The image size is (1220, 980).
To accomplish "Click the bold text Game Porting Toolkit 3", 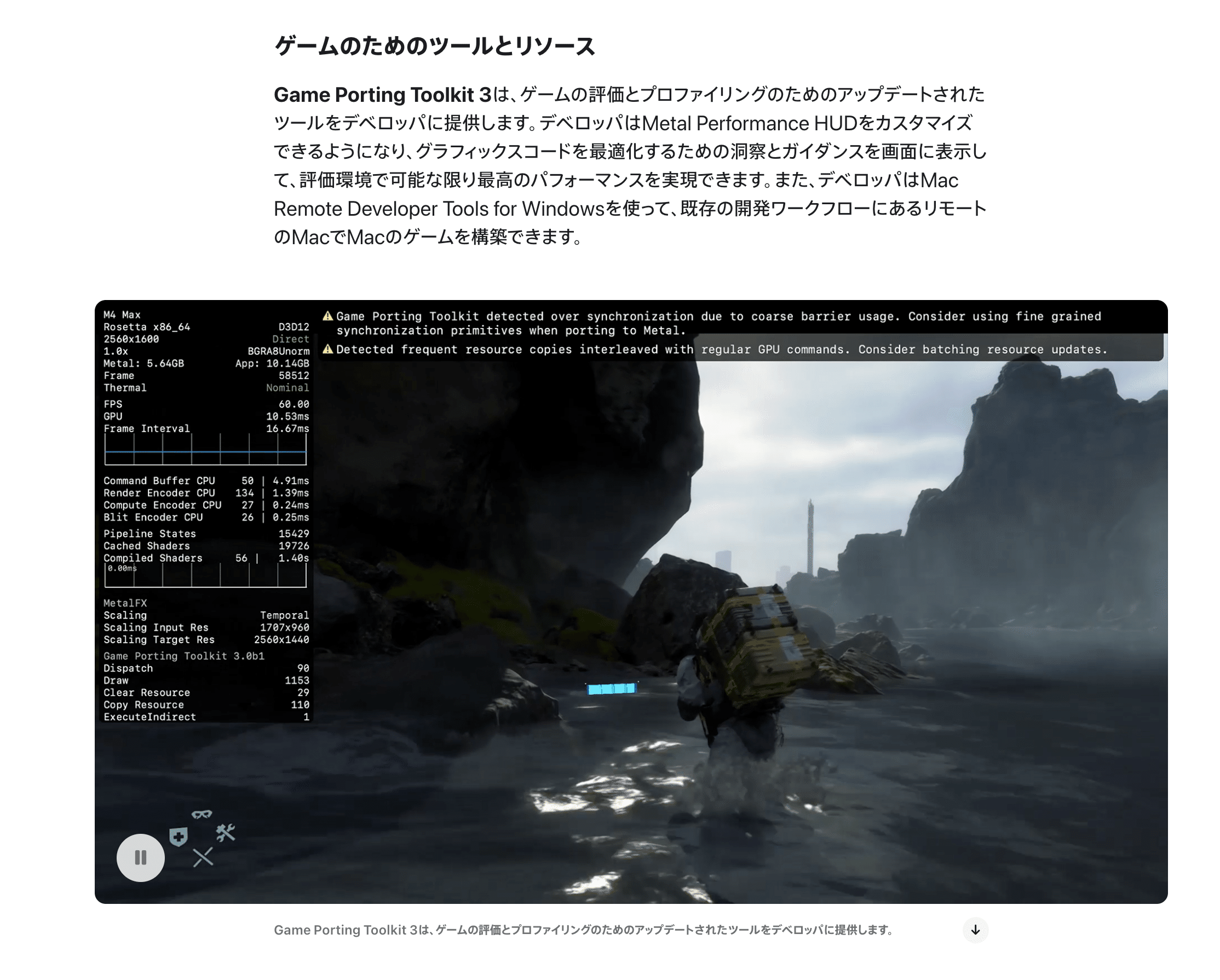I will (x=383, y=95).
